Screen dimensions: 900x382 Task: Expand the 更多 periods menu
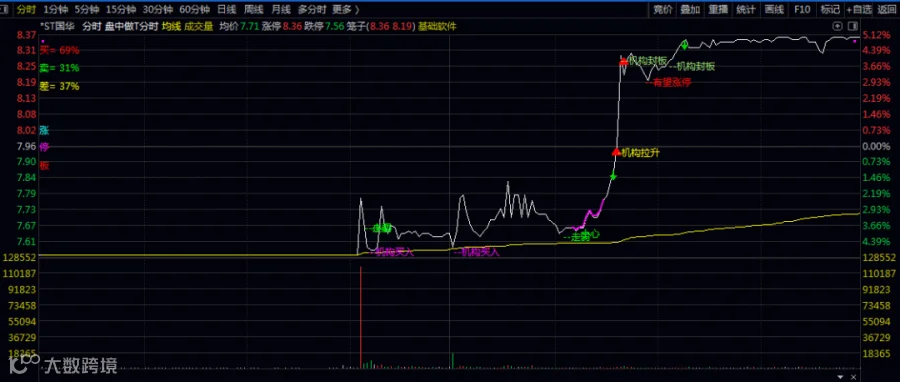[x=346, y=9]
